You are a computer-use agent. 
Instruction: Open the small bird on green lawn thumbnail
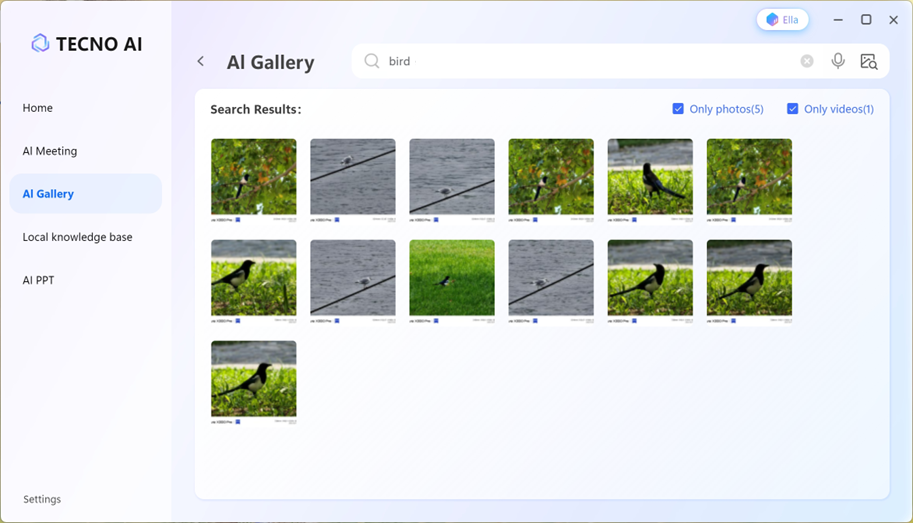[x=452, y=278]
